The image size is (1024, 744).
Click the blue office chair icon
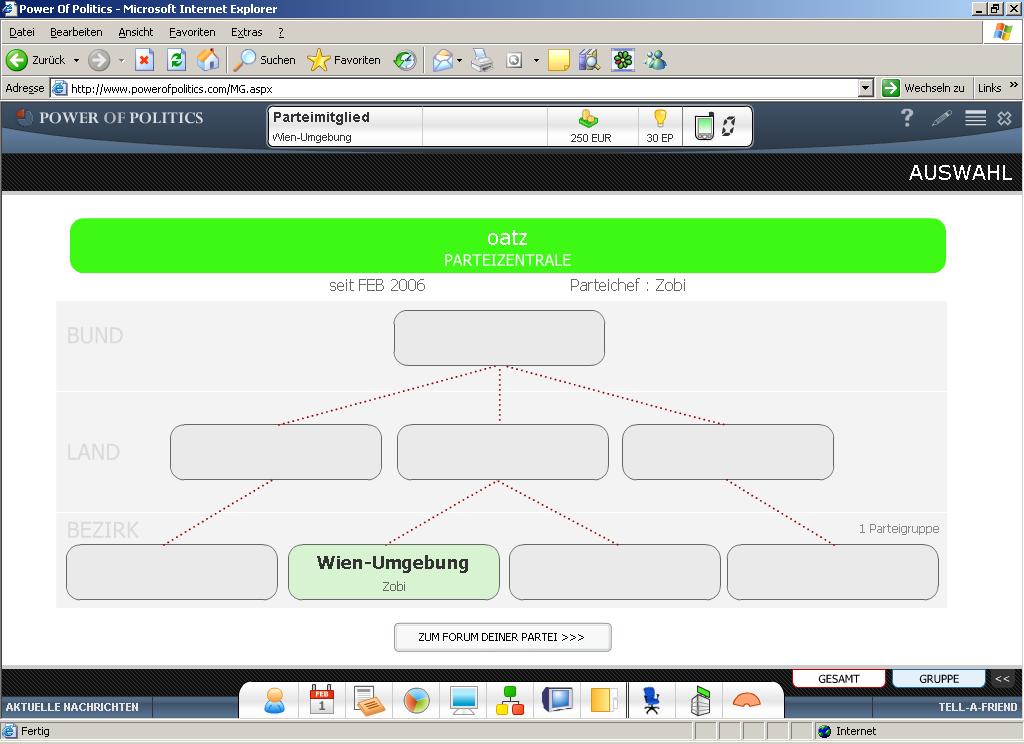pyautogui.click(x=651, y=700)
